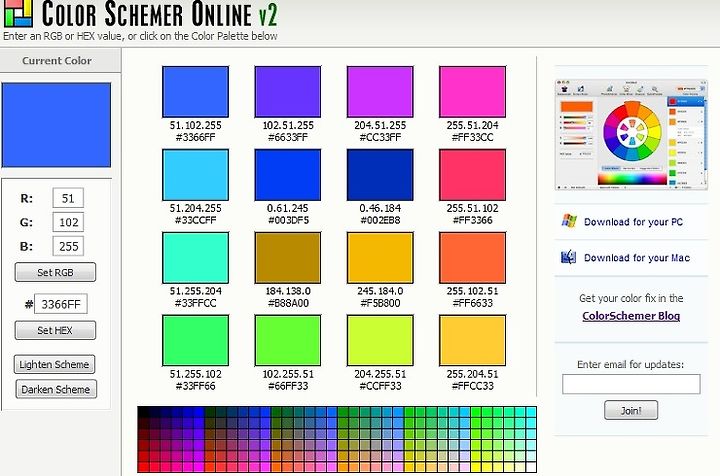Select the #33FFCC aqua swatch
This screenshot has width=720, height=476.
(x=196, y=258)
